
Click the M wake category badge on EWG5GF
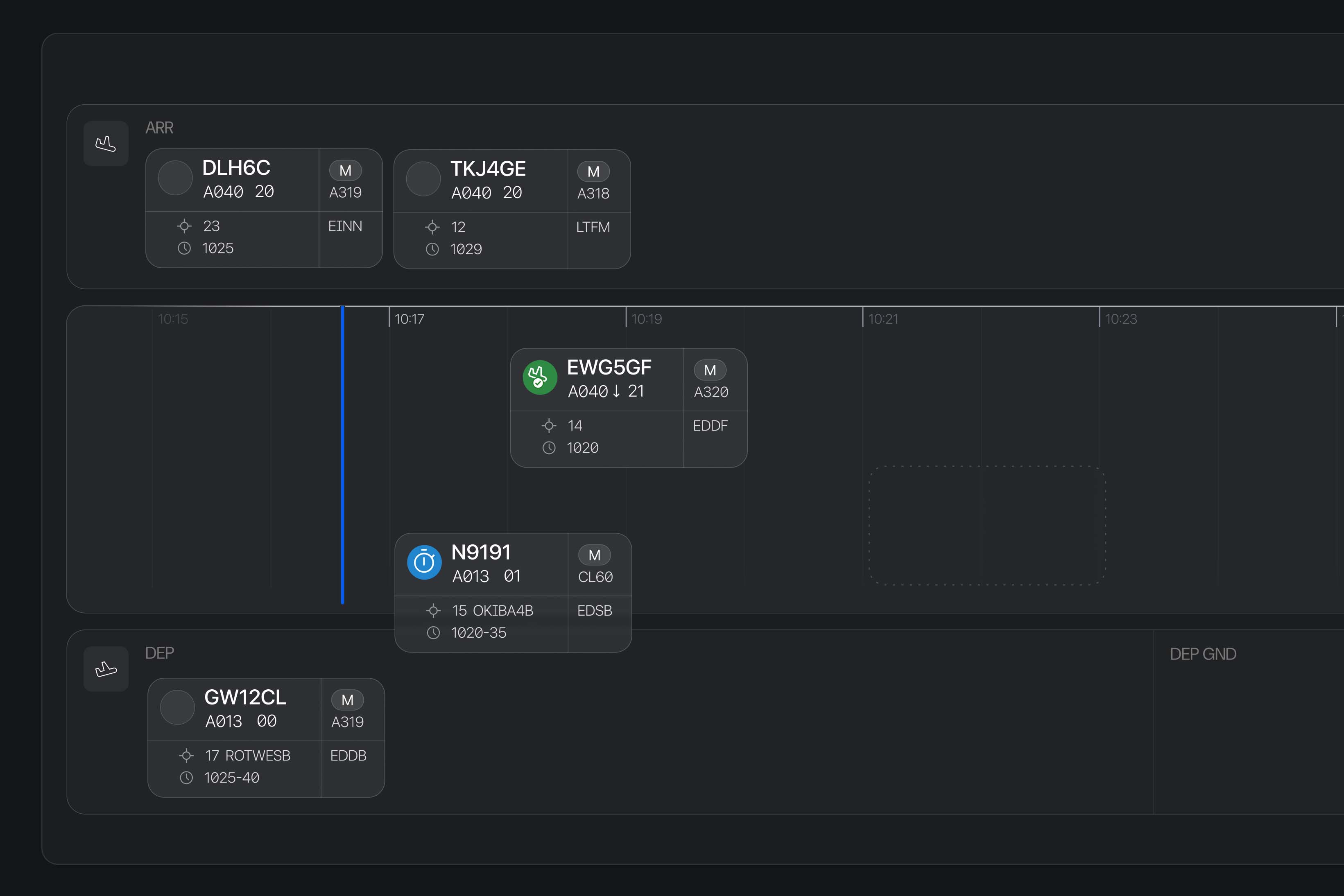point(710,370)
